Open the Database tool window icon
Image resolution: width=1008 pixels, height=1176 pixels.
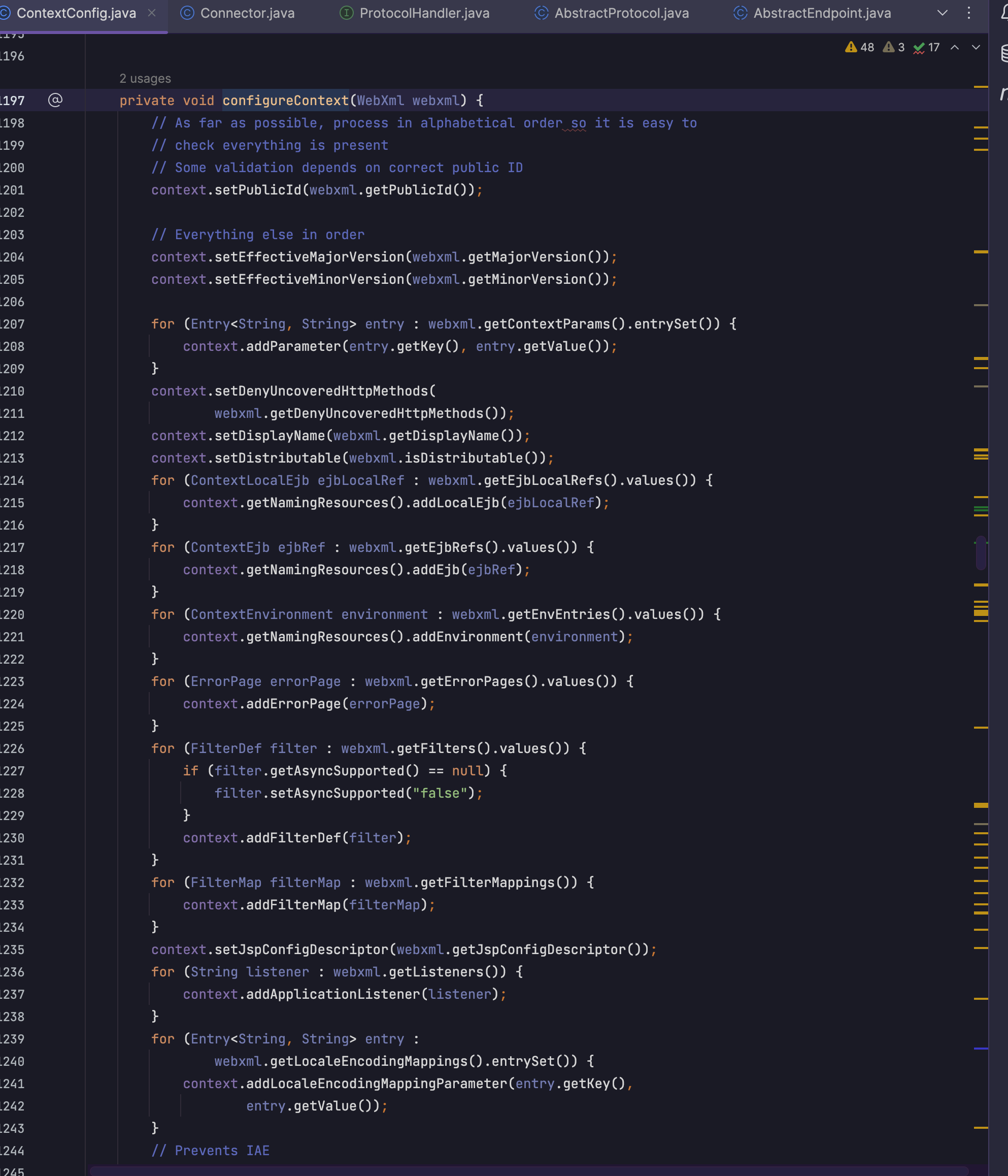[x=1004, y=53]
